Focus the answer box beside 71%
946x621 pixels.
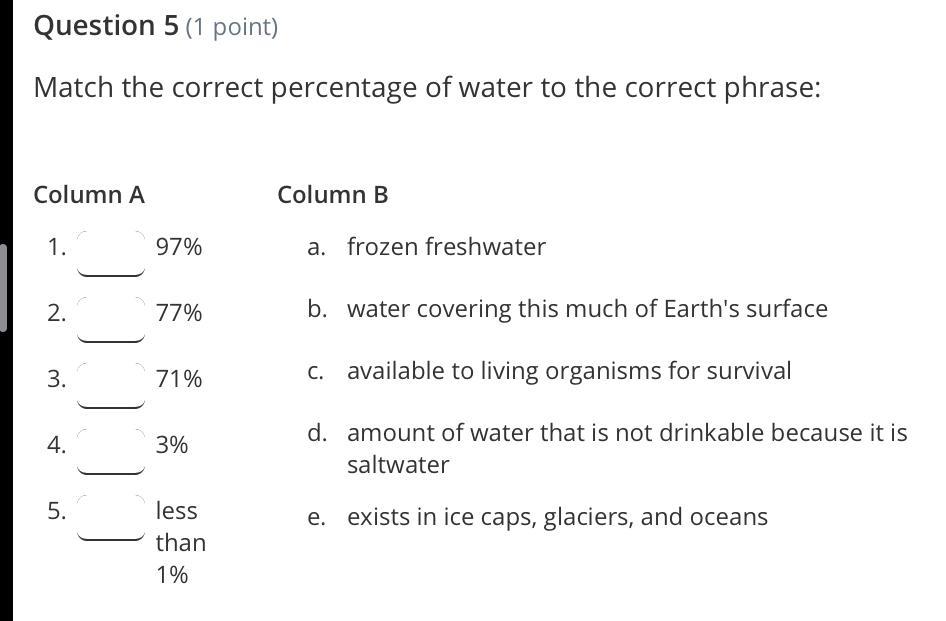tap(111, 384)
